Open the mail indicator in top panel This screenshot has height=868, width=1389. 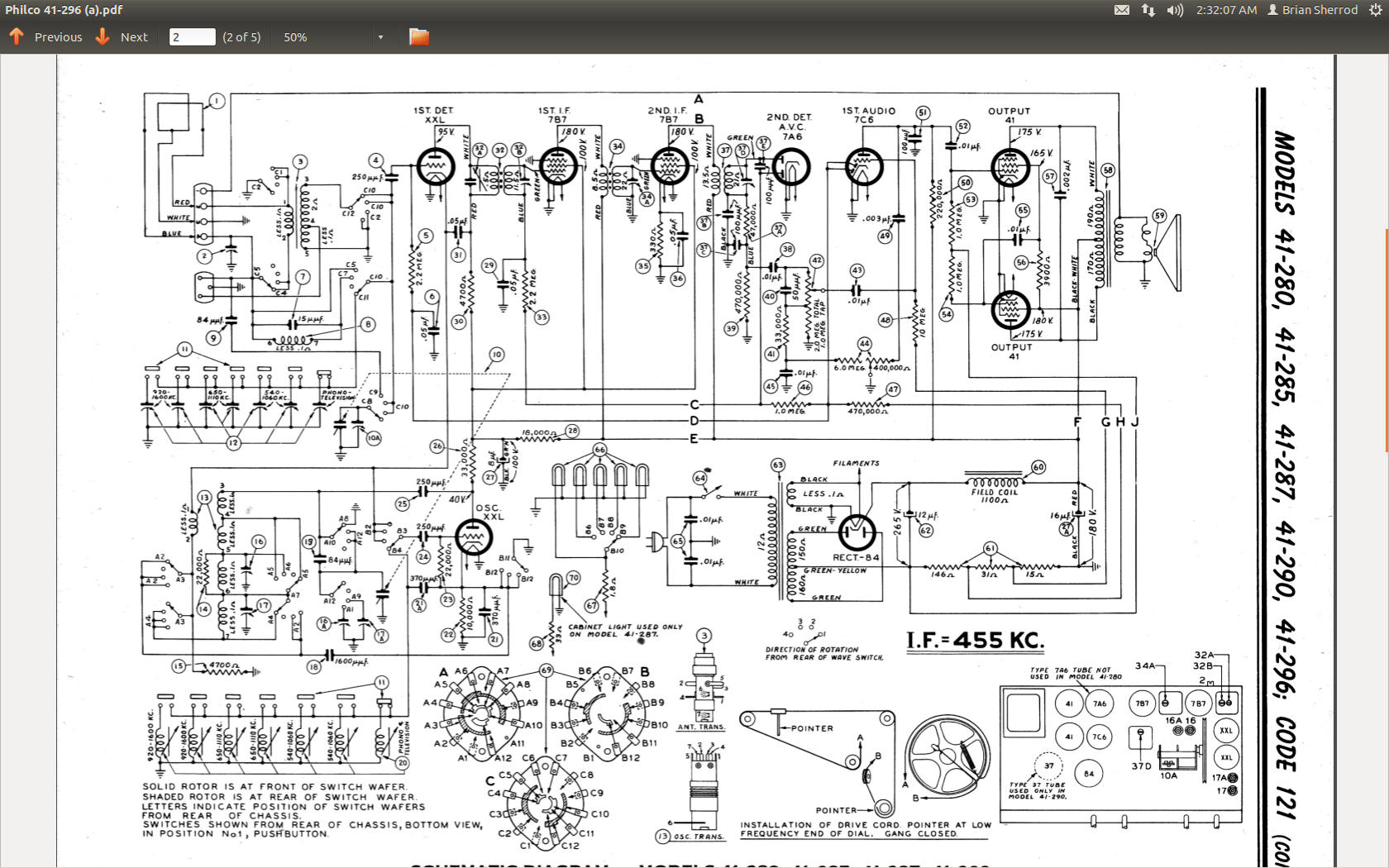tap(1121, 10)
